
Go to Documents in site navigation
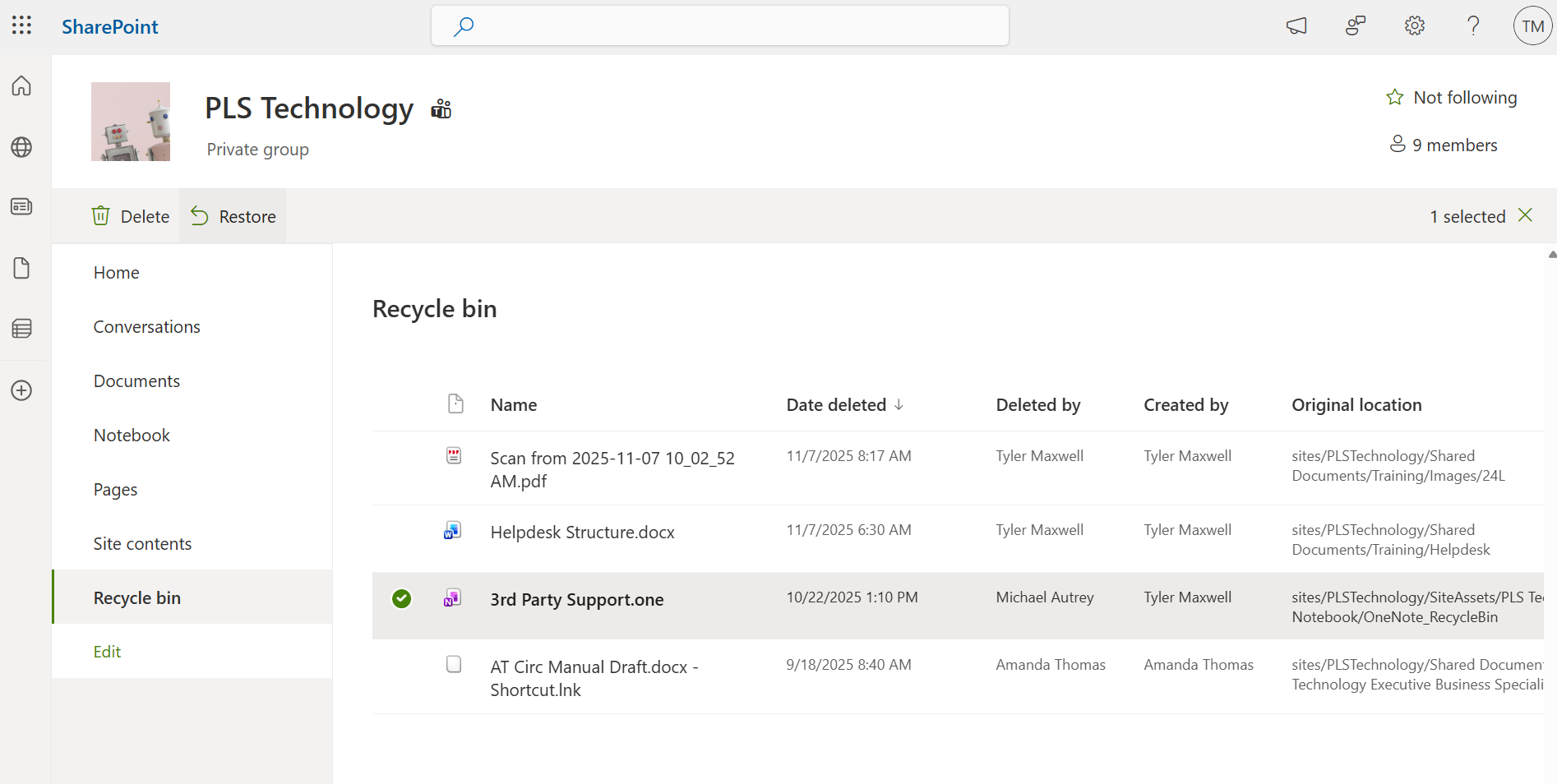pos(136,381)
